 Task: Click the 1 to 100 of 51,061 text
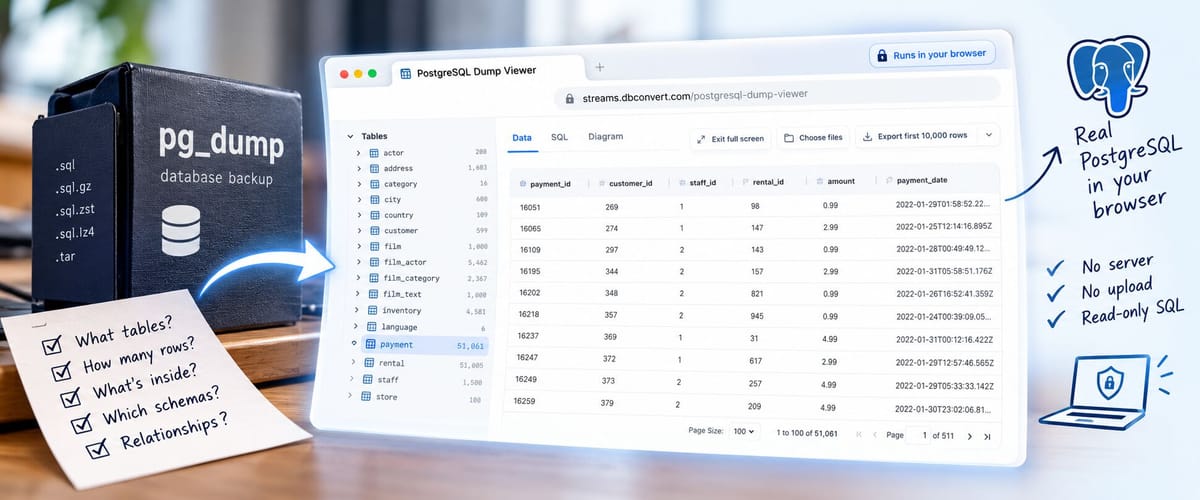click(x=807, y=433)
